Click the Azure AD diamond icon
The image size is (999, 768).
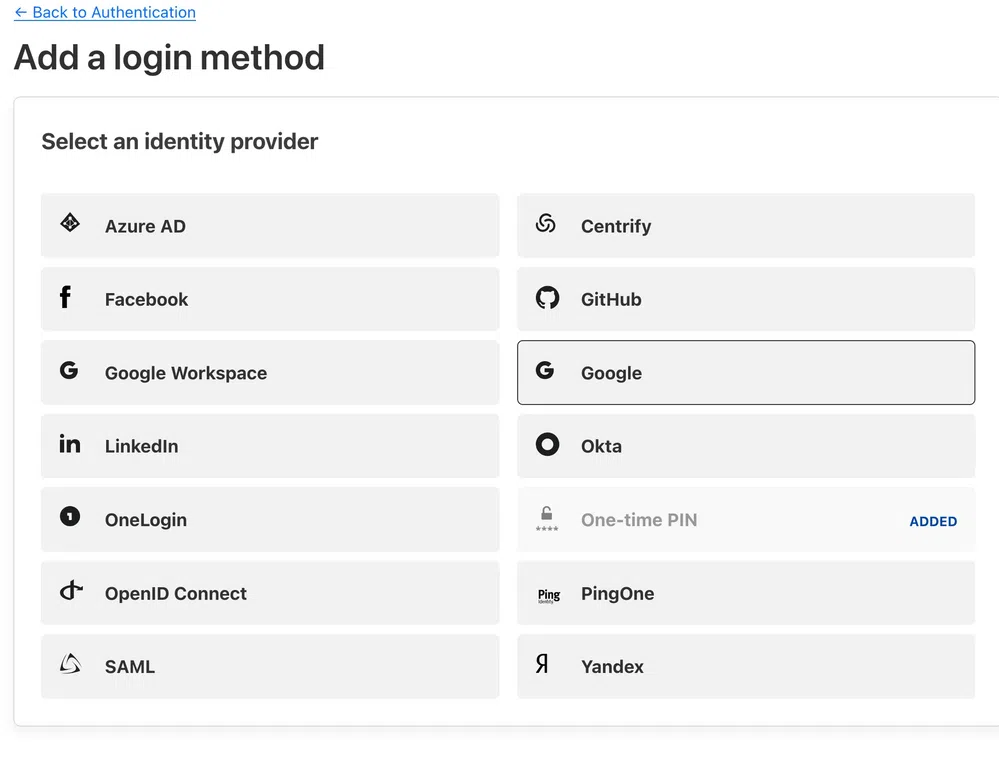tap(70, 223)
